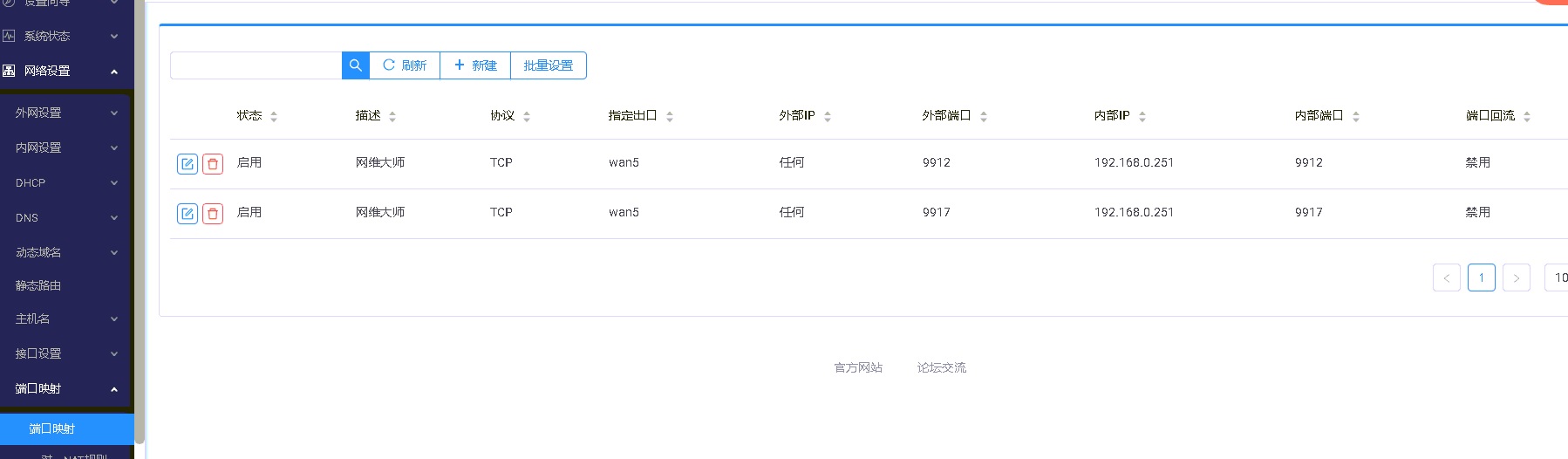Sort table by 外部端口 column arrows
This screenshot has width=1568, height=459.
pos(984,116)
